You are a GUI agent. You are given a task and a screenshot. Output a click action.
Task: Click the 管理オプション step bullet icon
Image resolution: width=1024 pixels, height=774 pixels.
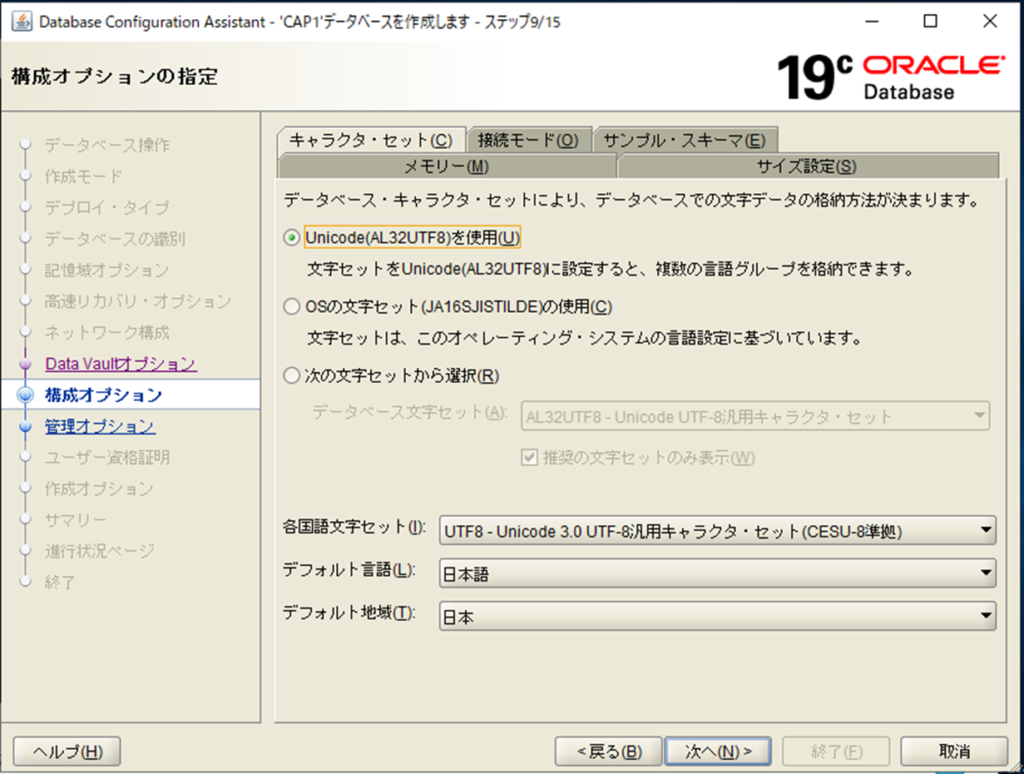point(26,427)
